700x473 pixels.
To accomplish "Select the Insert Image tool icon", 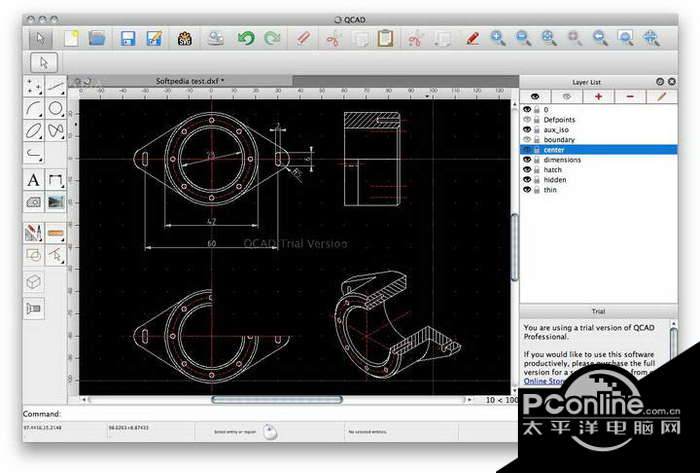I will [55, 202].
